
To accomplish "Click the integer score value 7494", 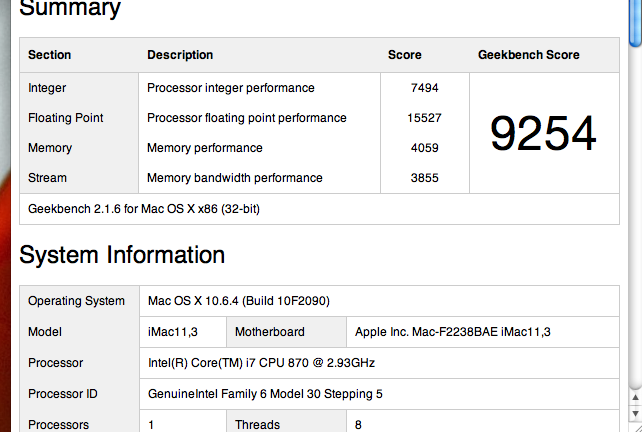I will tap(425, 88).
